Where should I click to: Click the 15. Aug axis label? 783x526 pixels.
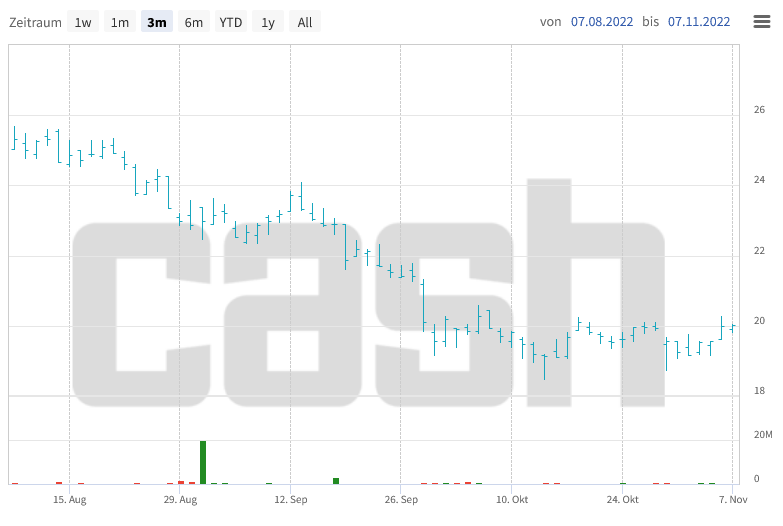point(69,500)
